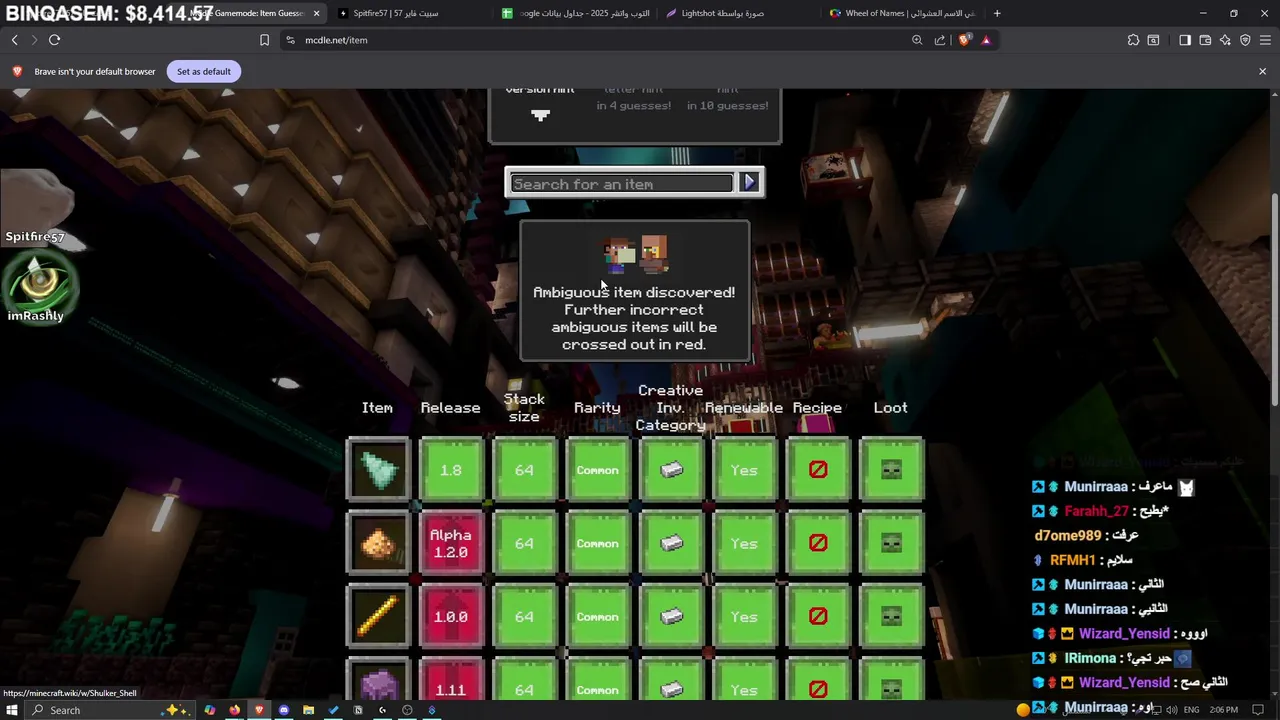The height and width of the screenshot is (720, 1280).
Task: Switch to the Wheel of Names tab
Action: tap(903, 13)
